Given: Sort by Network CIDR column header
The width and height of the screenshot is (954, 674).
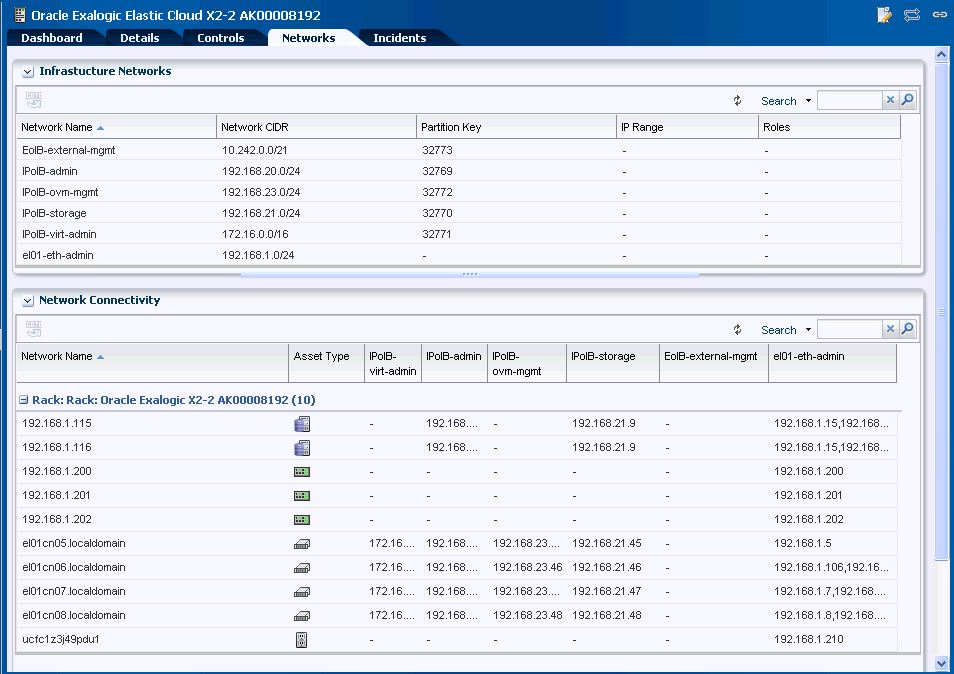Looking at the screenshot, I should point(255,127).
